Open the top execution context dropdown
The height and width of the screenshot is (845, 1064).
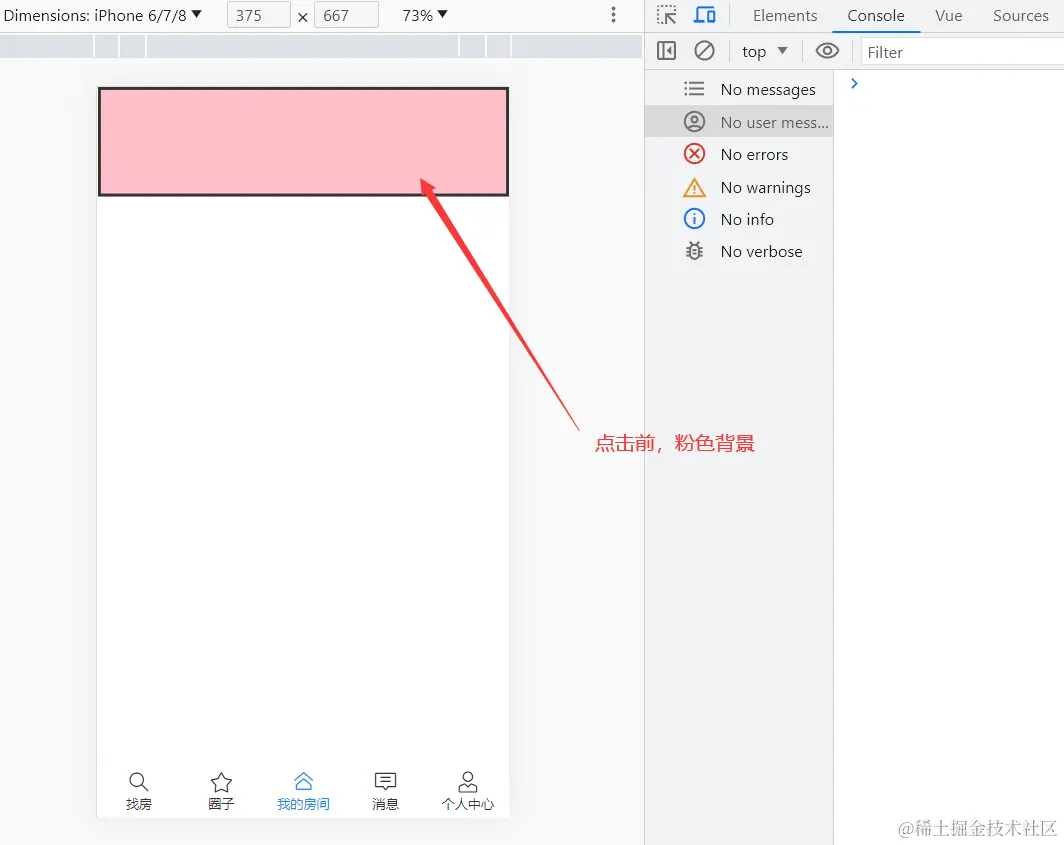[x=763, y=50]
